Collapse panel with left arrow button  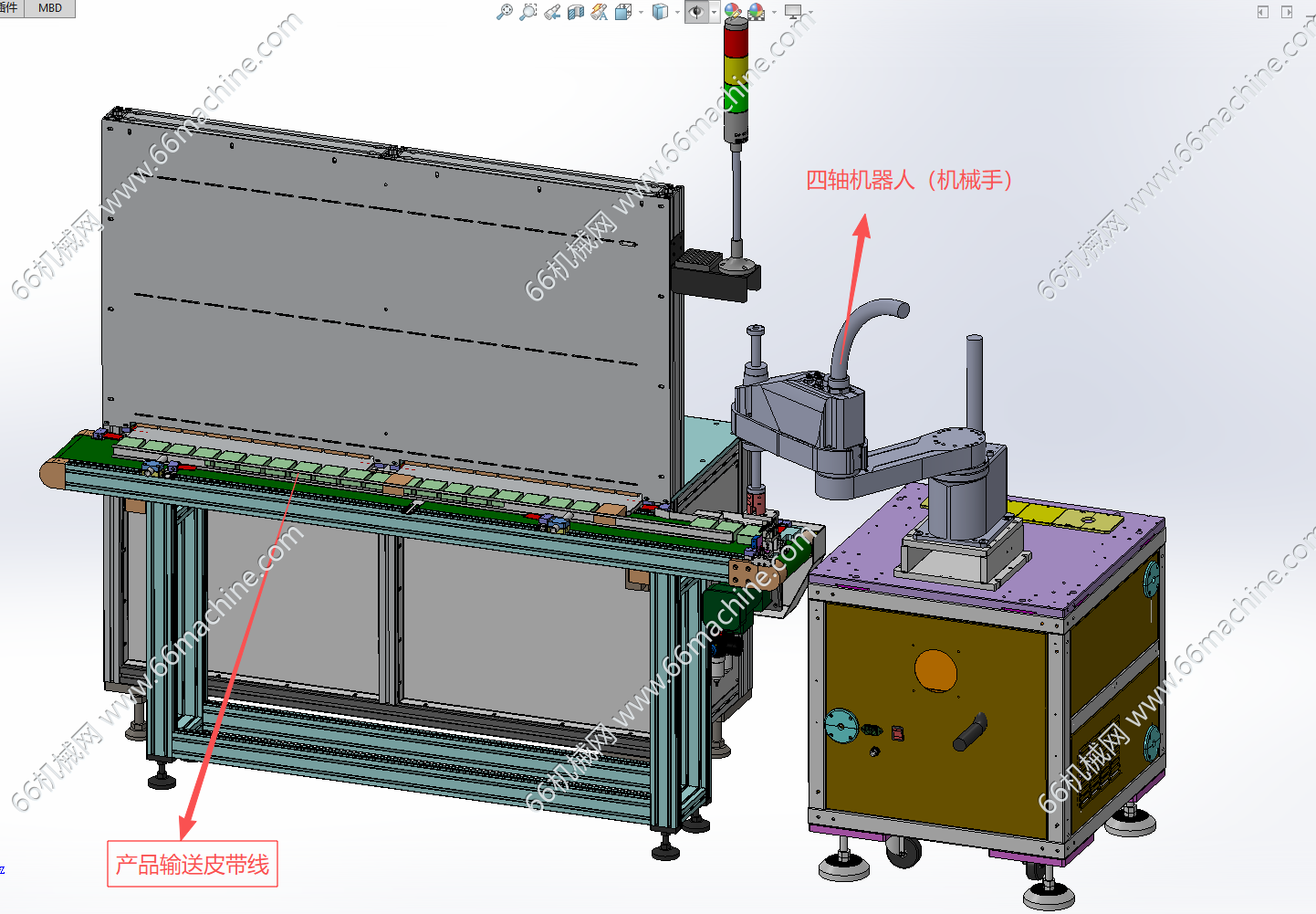coord(1263,12)
